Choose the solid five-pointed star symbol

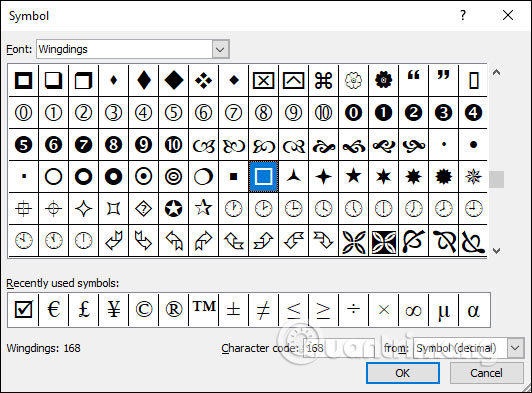(x=353, y=176)
